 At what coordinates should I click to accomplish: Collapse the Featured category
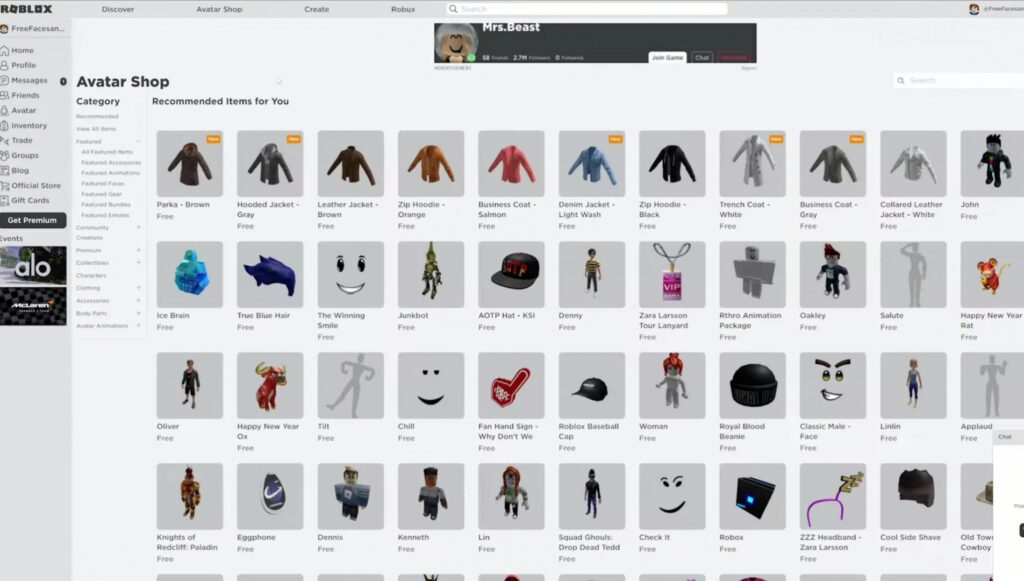(x=138, y=141)
